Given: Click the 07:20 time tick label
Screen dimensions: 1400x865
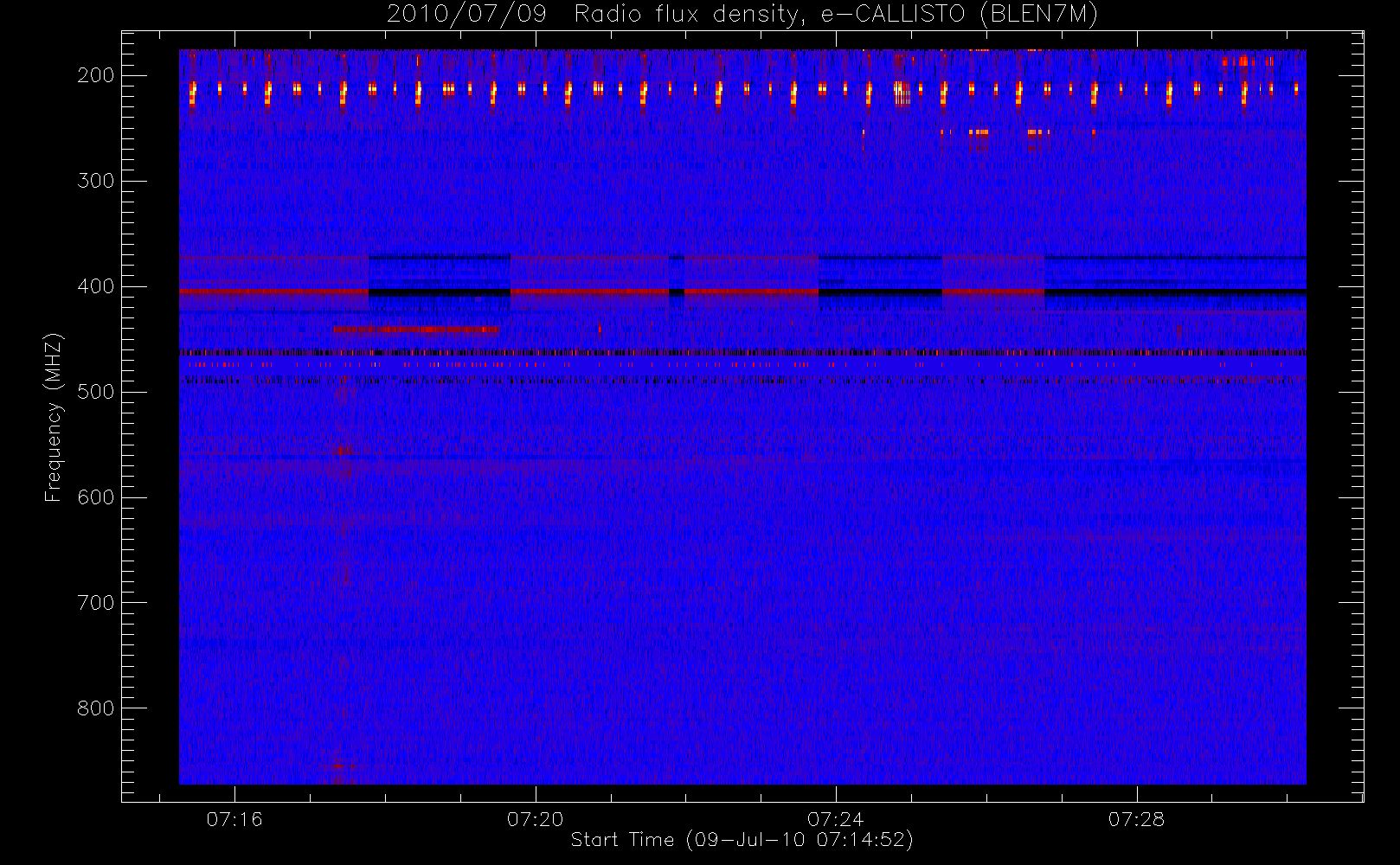Looking at the screenshot, I should coord(536,819).
